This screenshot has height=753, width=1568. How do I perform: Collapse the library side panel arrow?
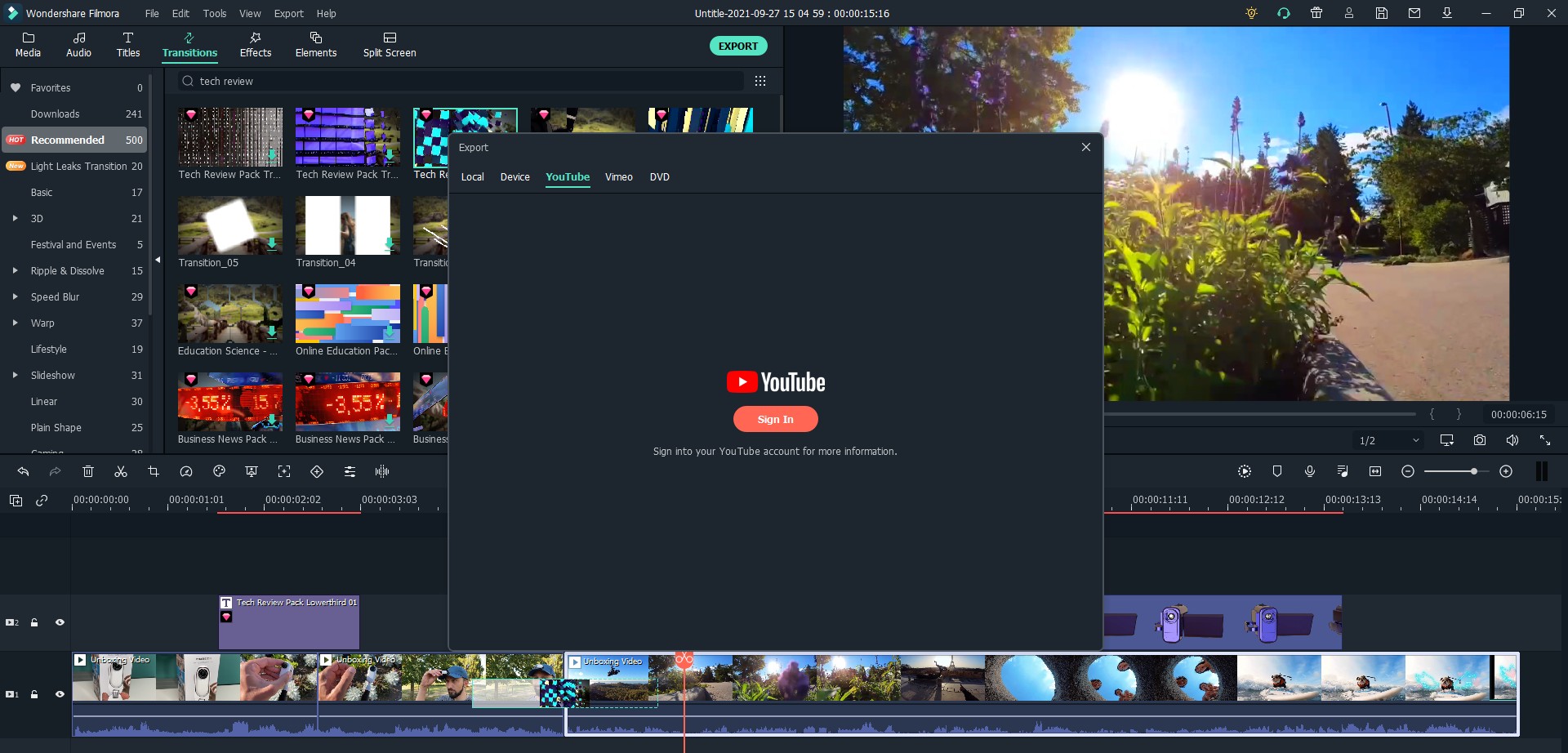(158, 260)
